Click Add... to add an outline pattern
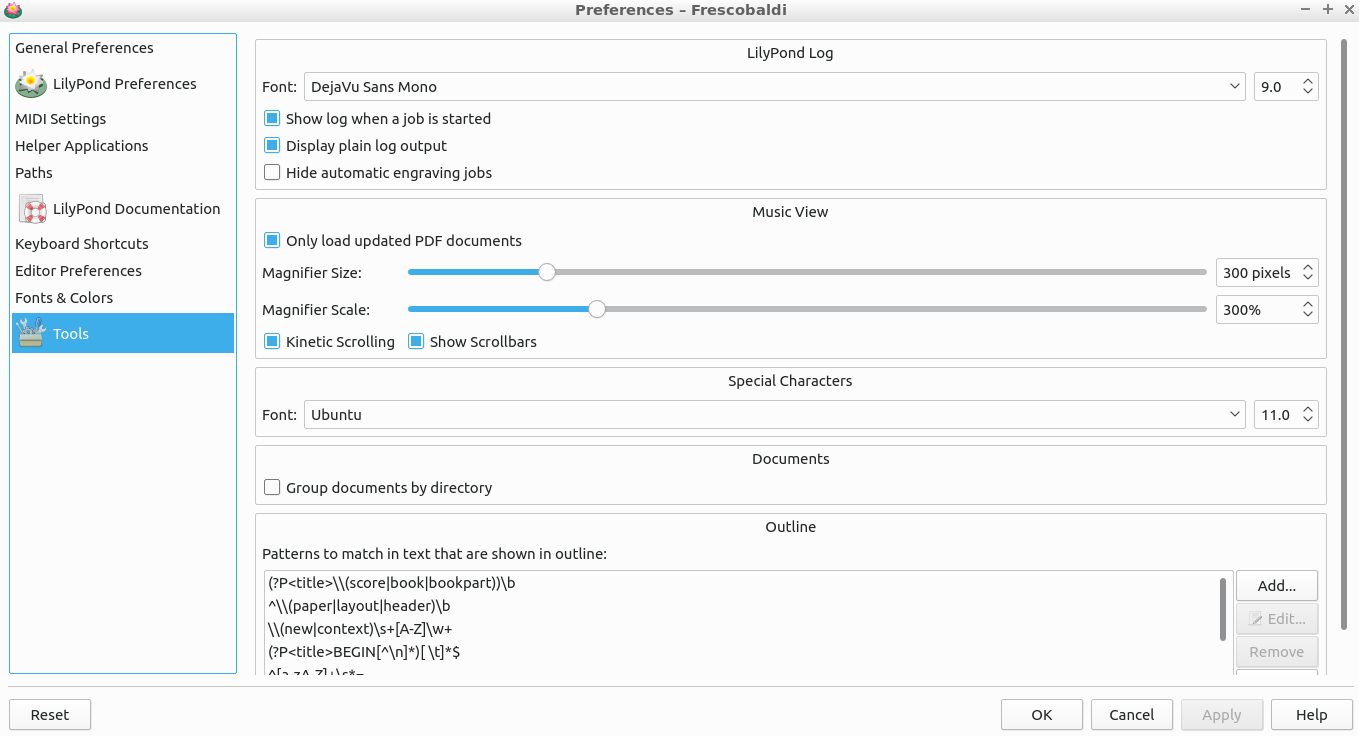This screenshot has width=1359, height=736. (1277, 586)
